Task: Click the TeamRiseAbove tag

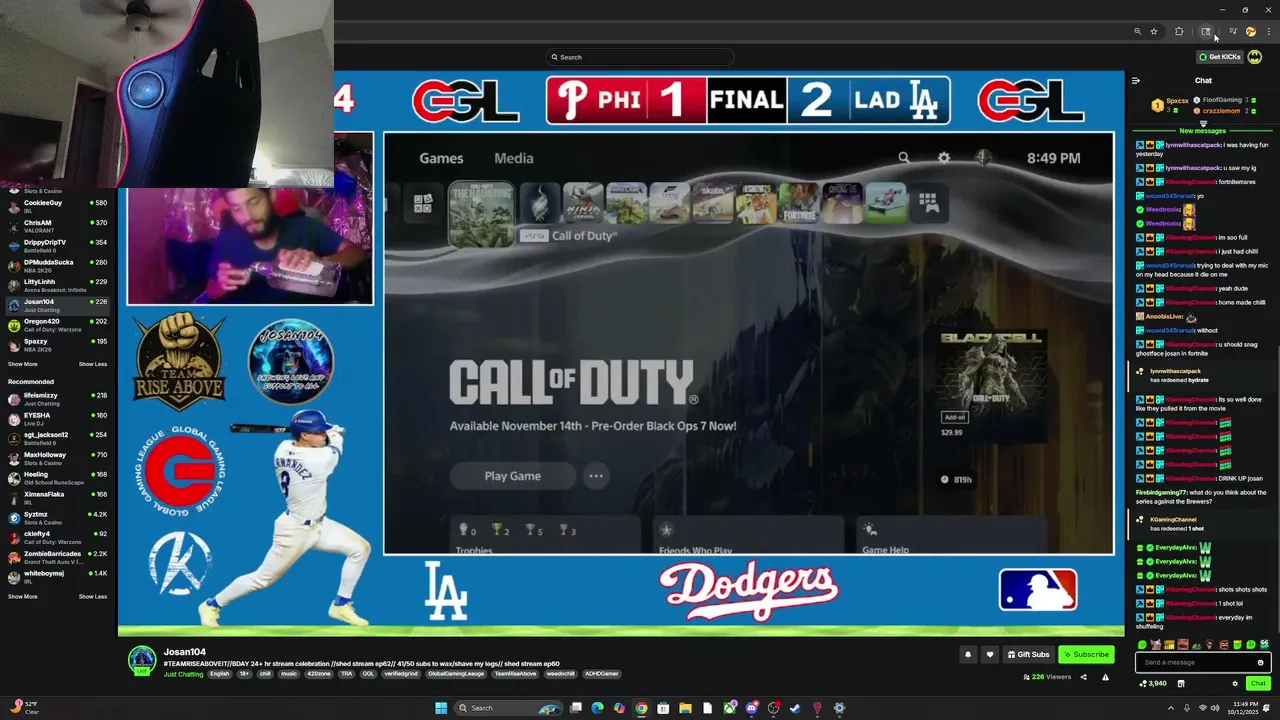Action: click(x=515, y=674)
